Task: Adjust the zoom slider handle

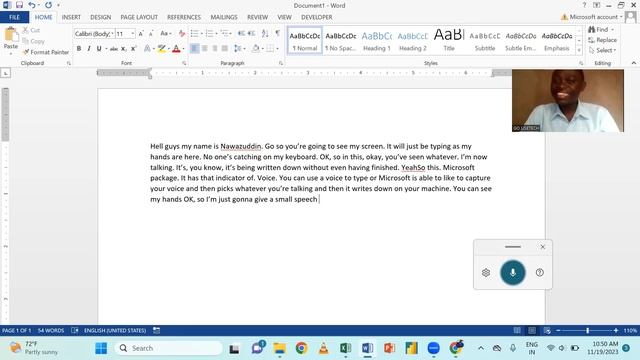Action: [x=587, y=331]
